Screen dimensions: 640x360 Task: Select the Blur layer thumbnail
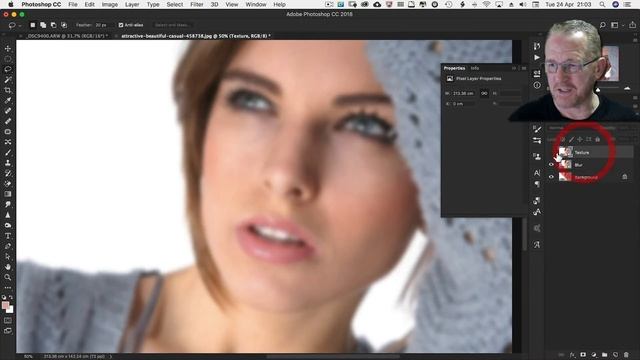coord(565,164)
